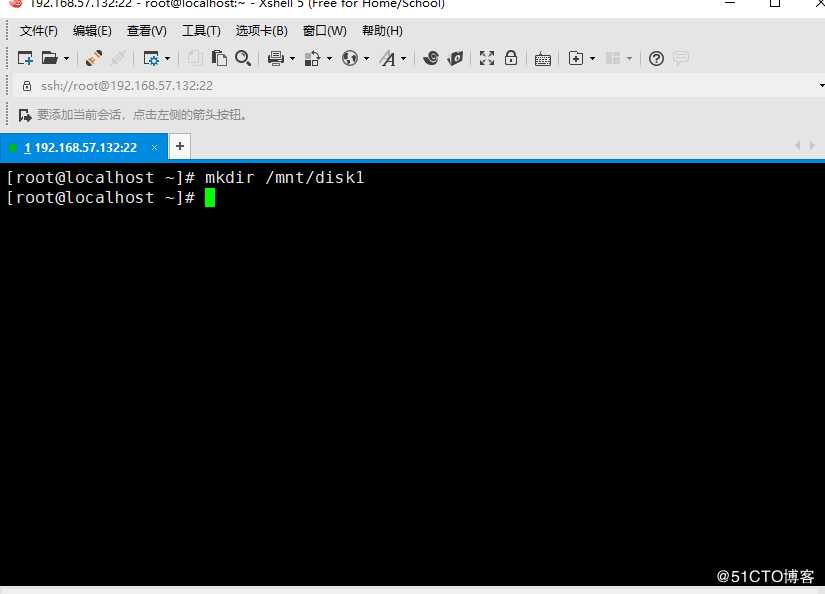This screenshot has height=594, width=825.
Task: Click the grayed Disconnect icon
Action: [x=118, y=58]
